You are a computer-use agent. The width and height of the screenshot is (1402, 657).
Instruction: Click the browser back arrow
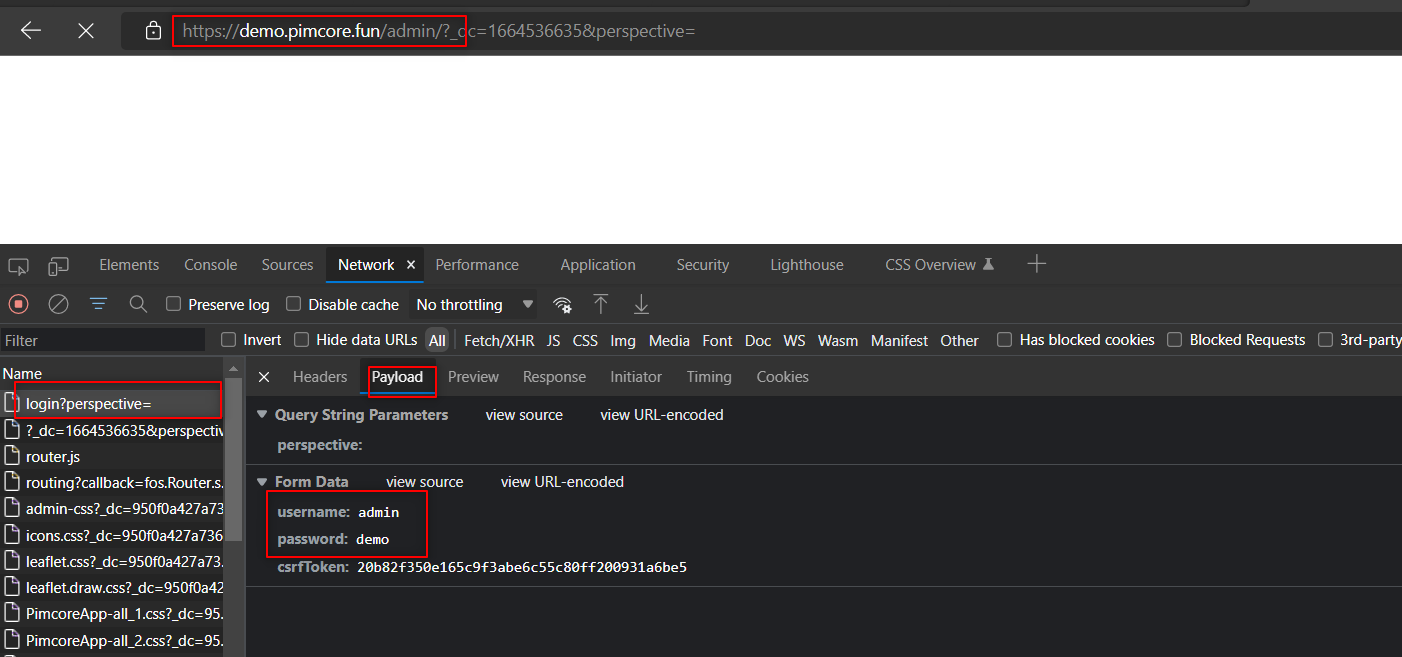[x=31, y=31]
